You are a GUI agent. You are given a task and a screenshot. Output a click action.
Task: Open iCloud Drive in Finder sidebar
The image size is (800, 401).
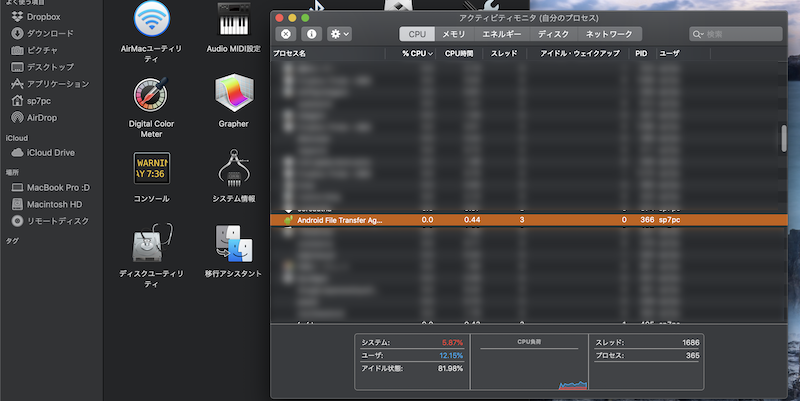50,152
